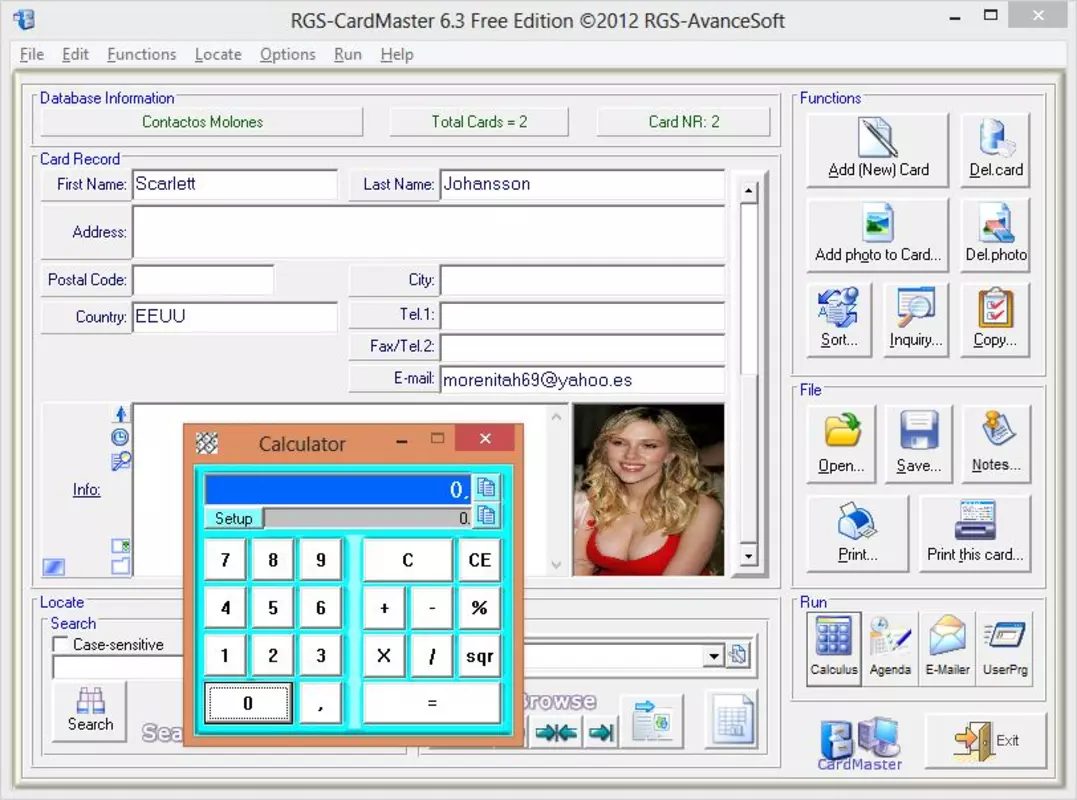Screen dimensions: 1077x800
Task: Click the go-to-last-card arrow in Browse
Action: coord(602,733)
